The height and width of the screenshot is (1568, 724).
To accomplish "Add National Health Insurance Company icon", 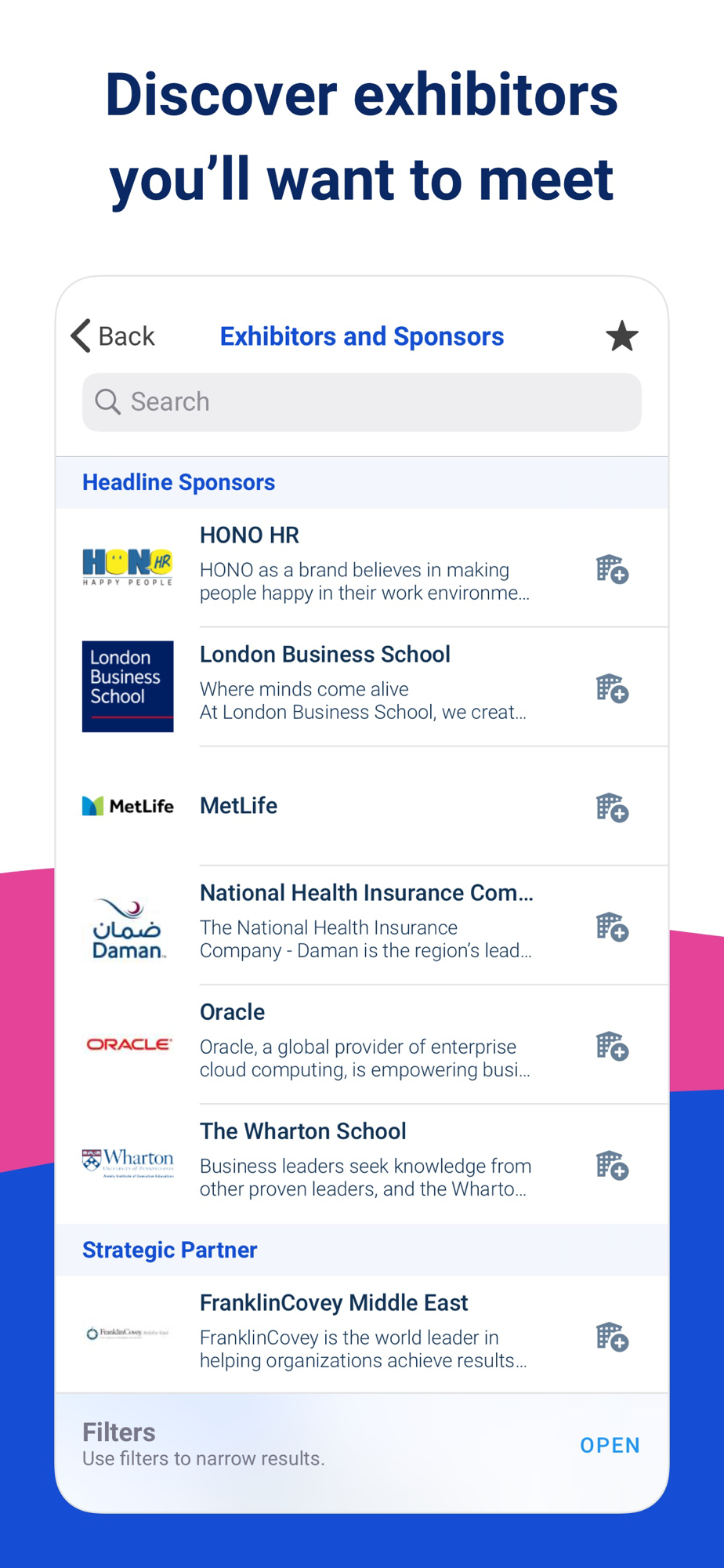I will (x=612, y=927).
